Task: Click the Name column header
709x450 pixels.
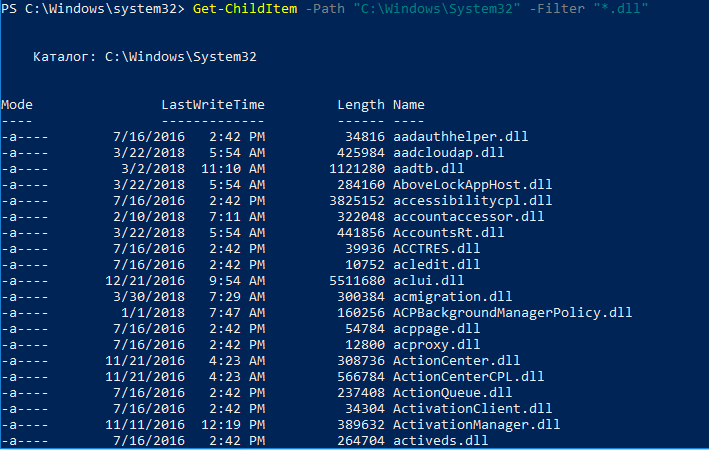Action: pyautogui.click(x=408, y=105)
